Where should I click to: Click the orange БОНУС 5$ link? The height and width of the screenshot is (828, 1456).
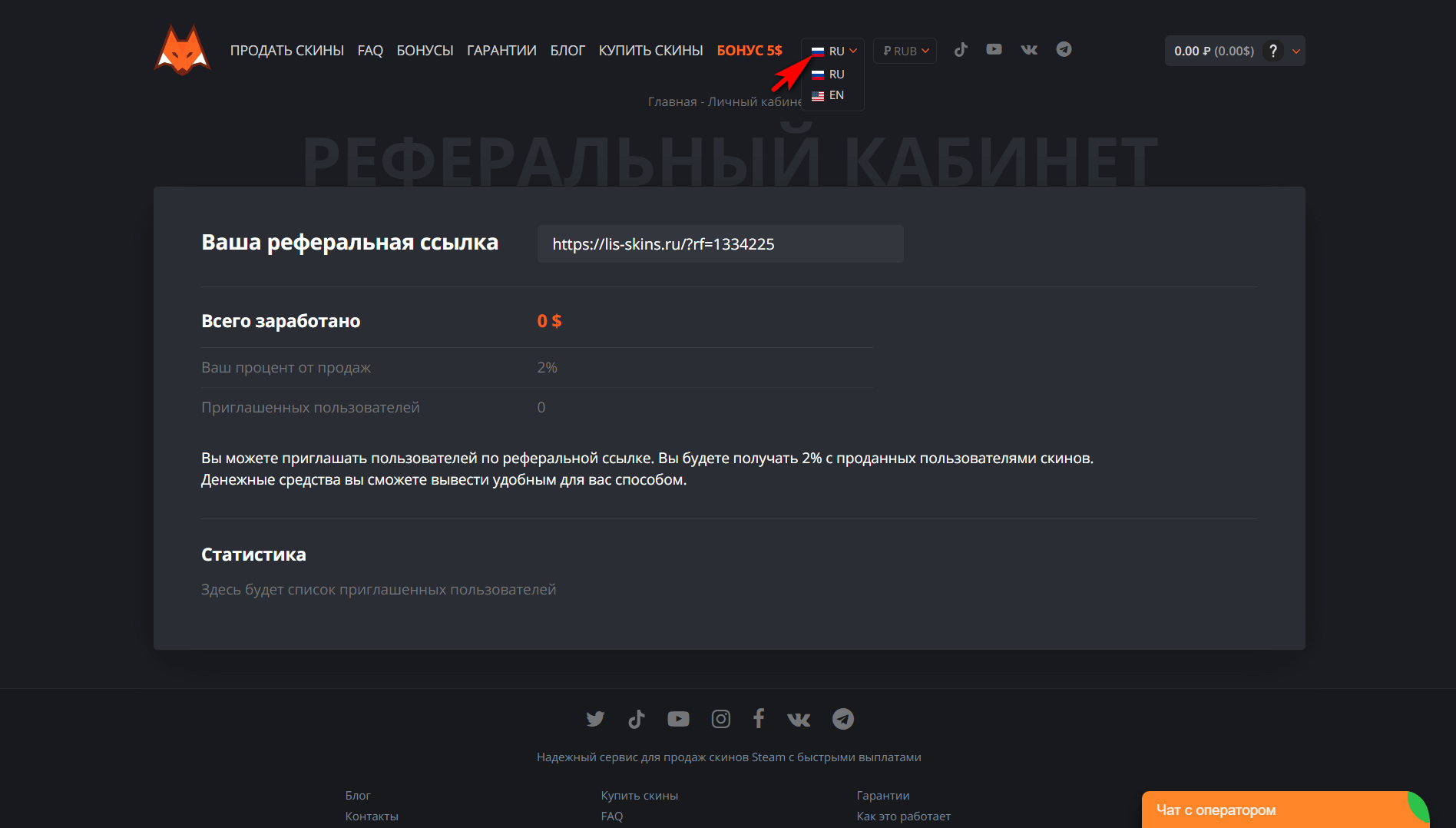pyautogui.click(x=750, y=51)
